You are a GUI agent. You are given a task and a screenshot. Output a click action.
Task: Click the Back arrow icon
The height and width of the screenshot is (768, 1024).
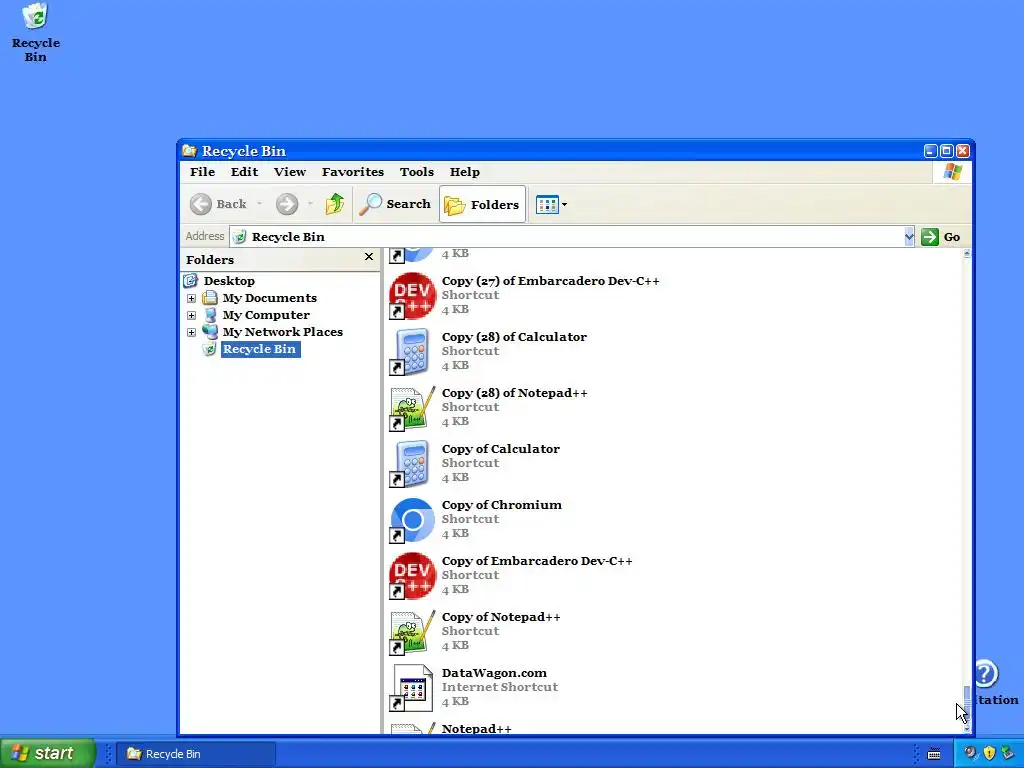[201, 204]
